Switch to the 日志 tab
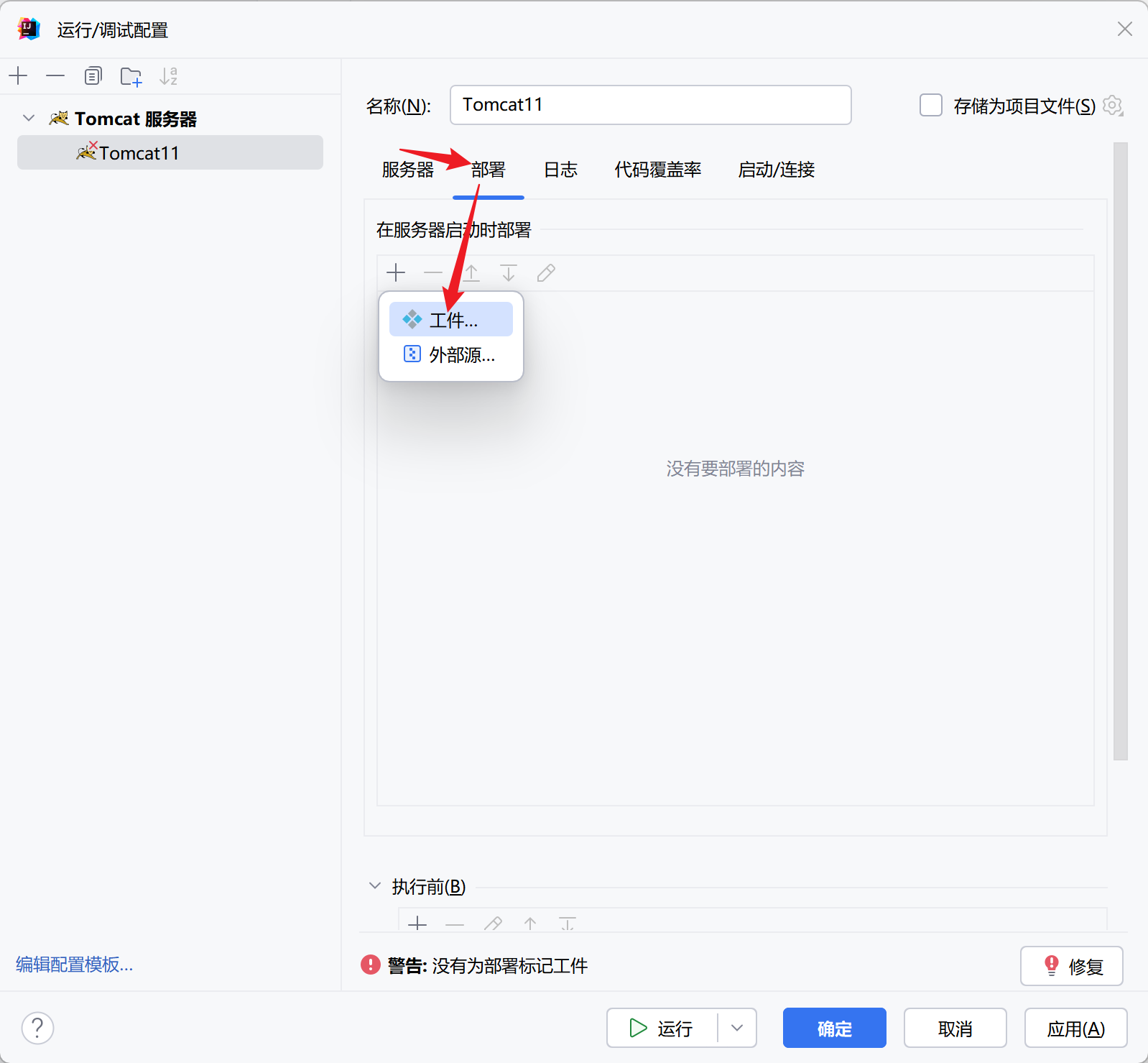The width and height of the screenshot is (1148, 1063). pos(560,170)
